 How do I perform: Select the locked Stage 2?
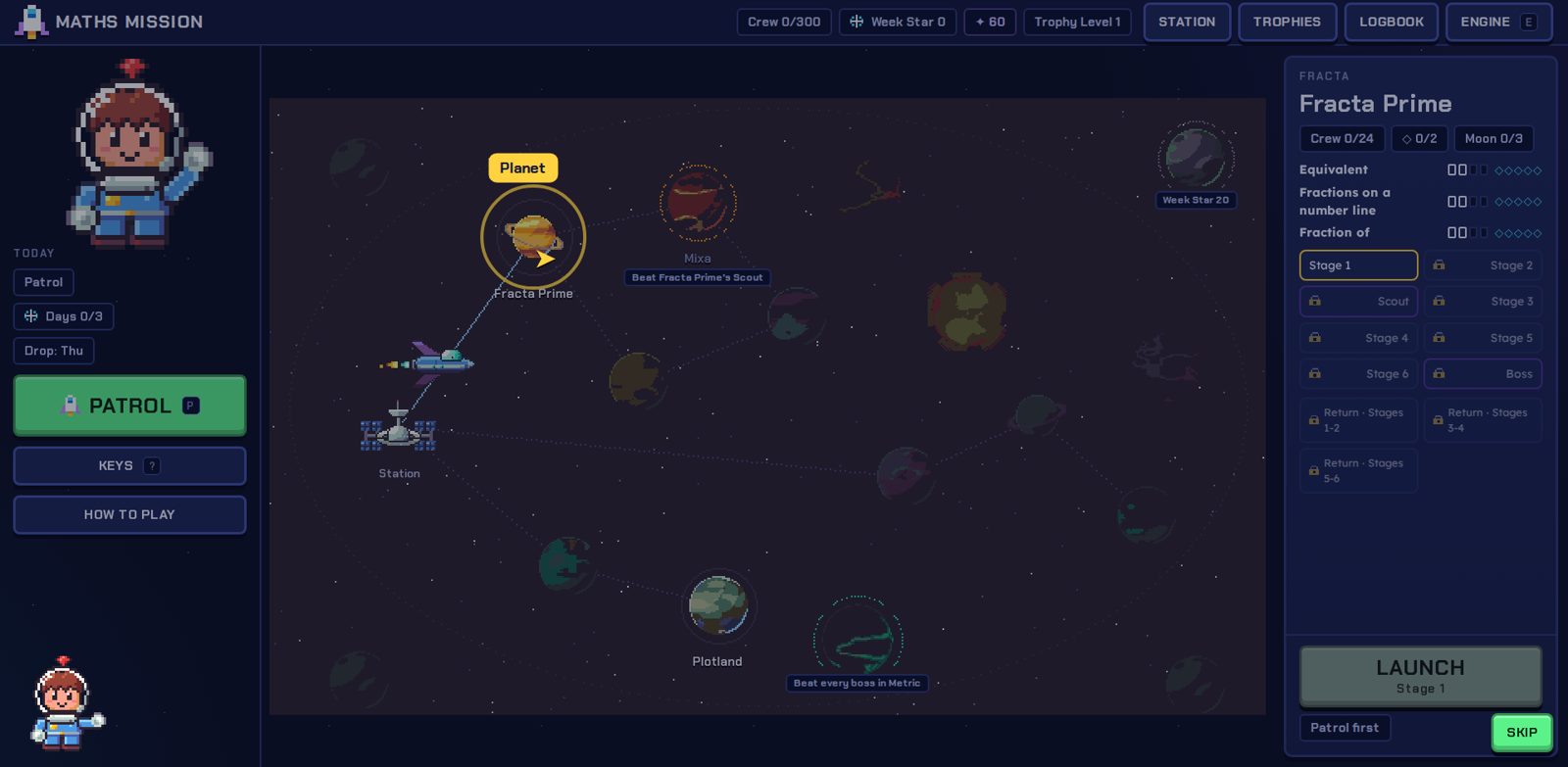click(1483, 265)
